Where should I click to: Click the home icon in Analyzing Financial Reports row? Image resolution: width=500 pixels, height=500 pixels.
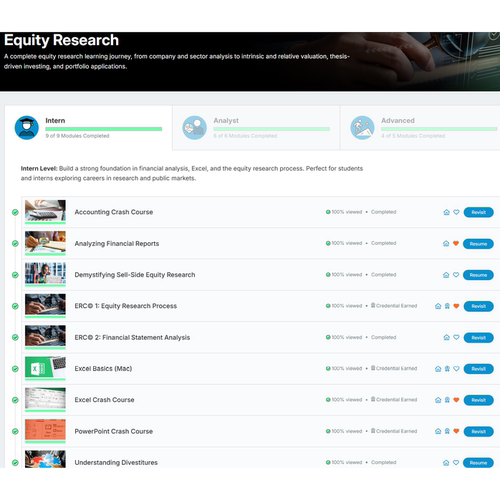[446, 243]
